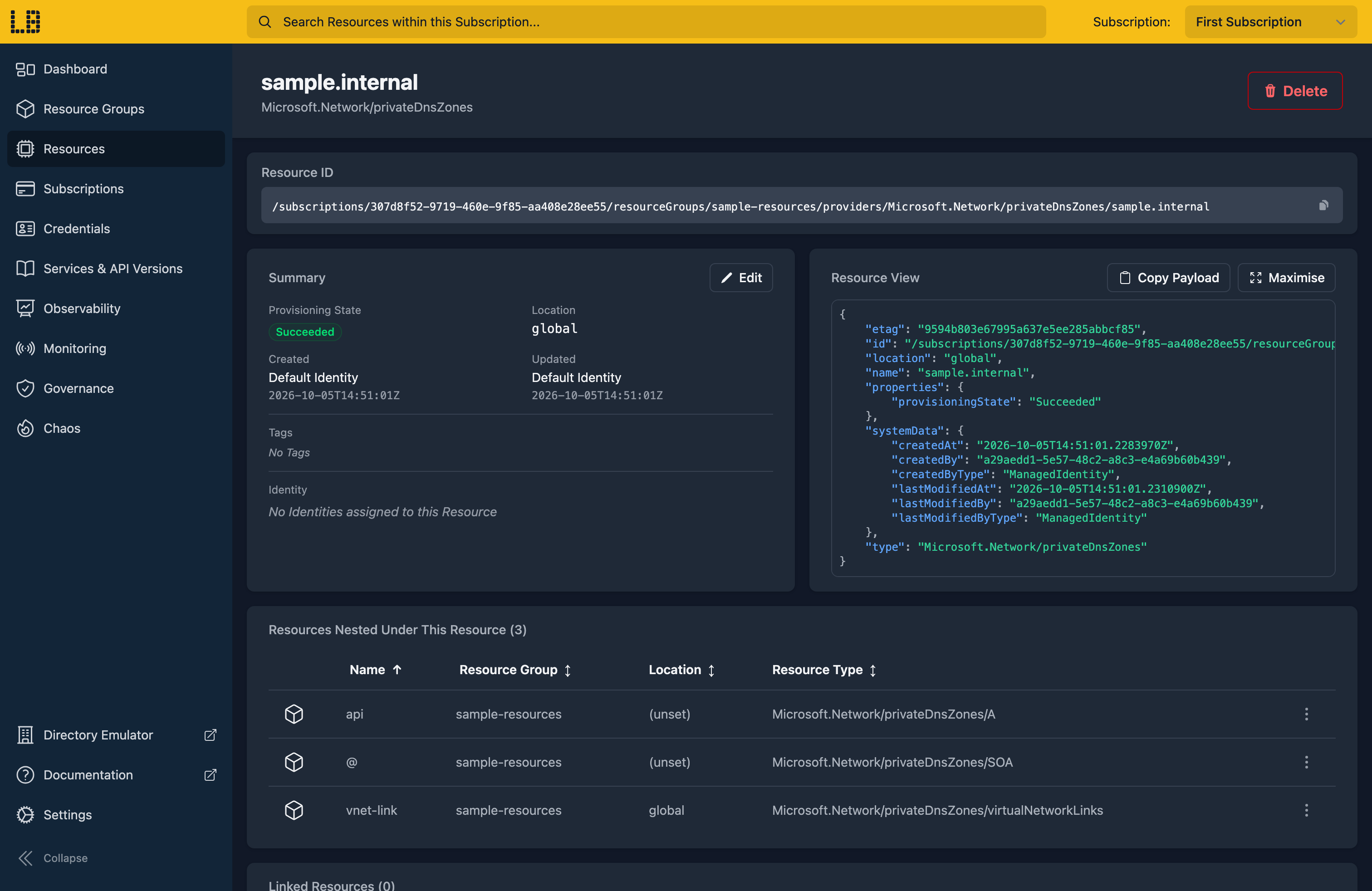Click the Succeeded status badge

pos(305,332)
